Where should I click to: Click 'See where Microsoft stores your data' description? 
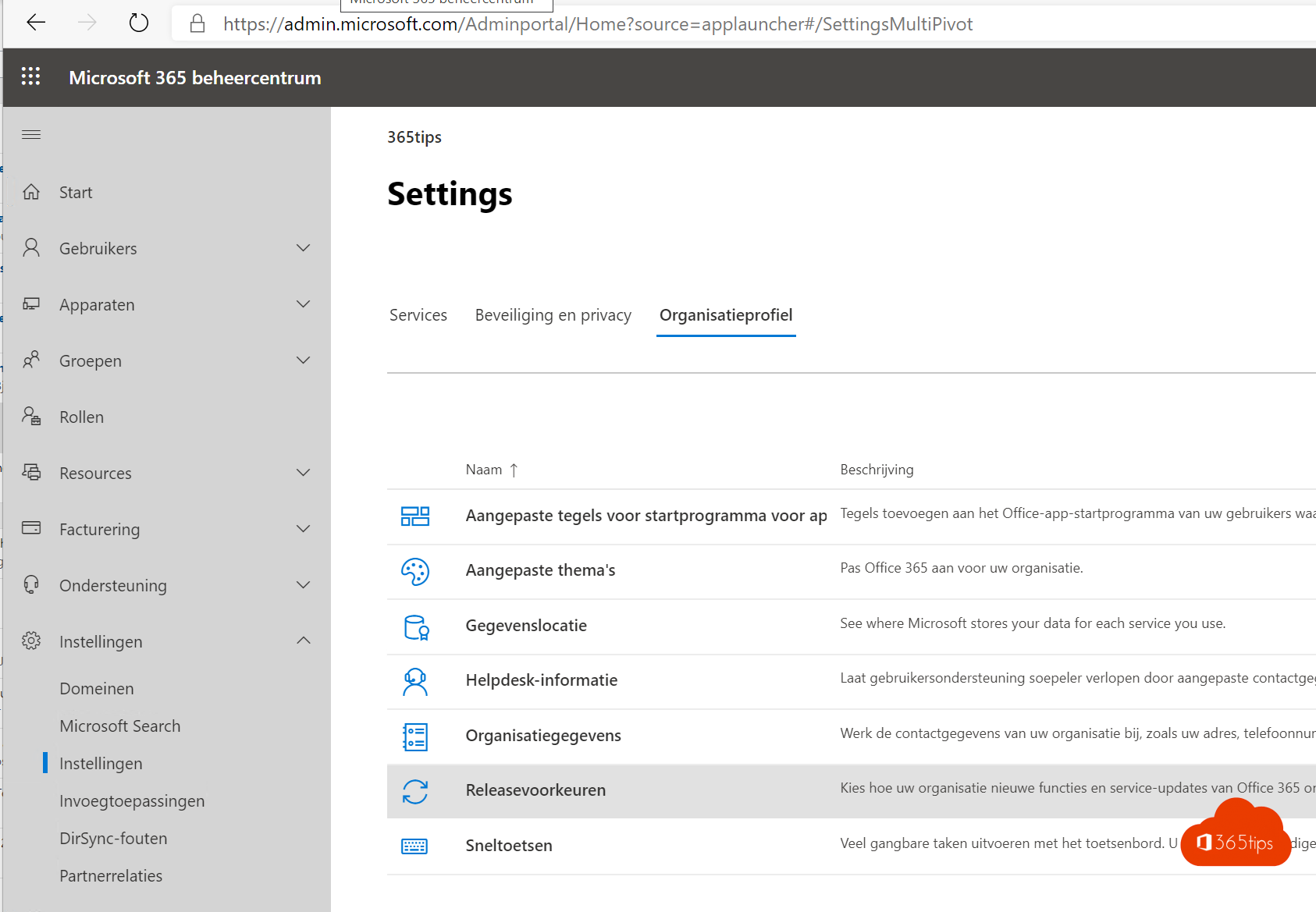click(x=1033, y=623)
